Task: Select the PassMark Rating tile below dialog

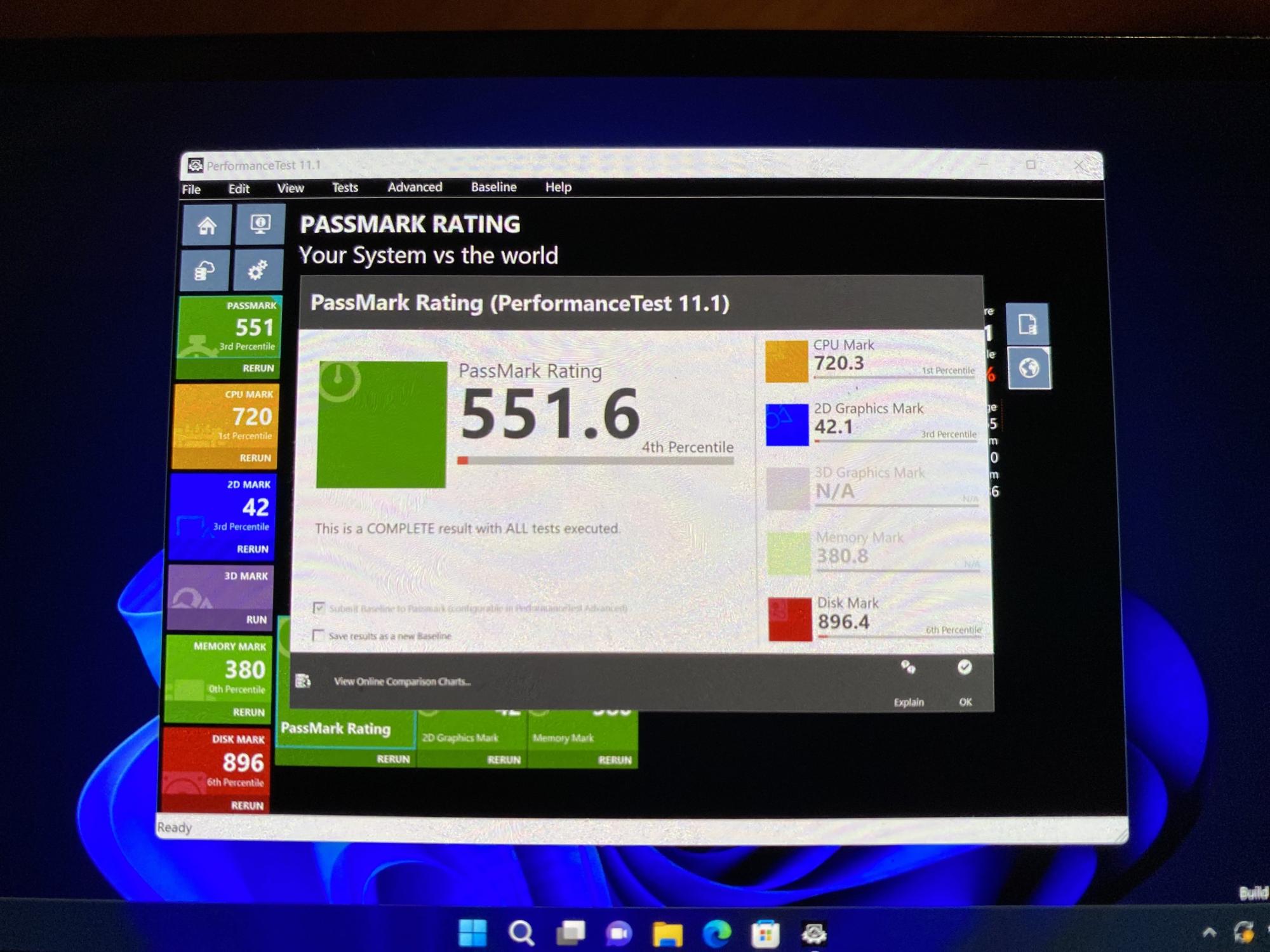Action: (x=346, y=730)
